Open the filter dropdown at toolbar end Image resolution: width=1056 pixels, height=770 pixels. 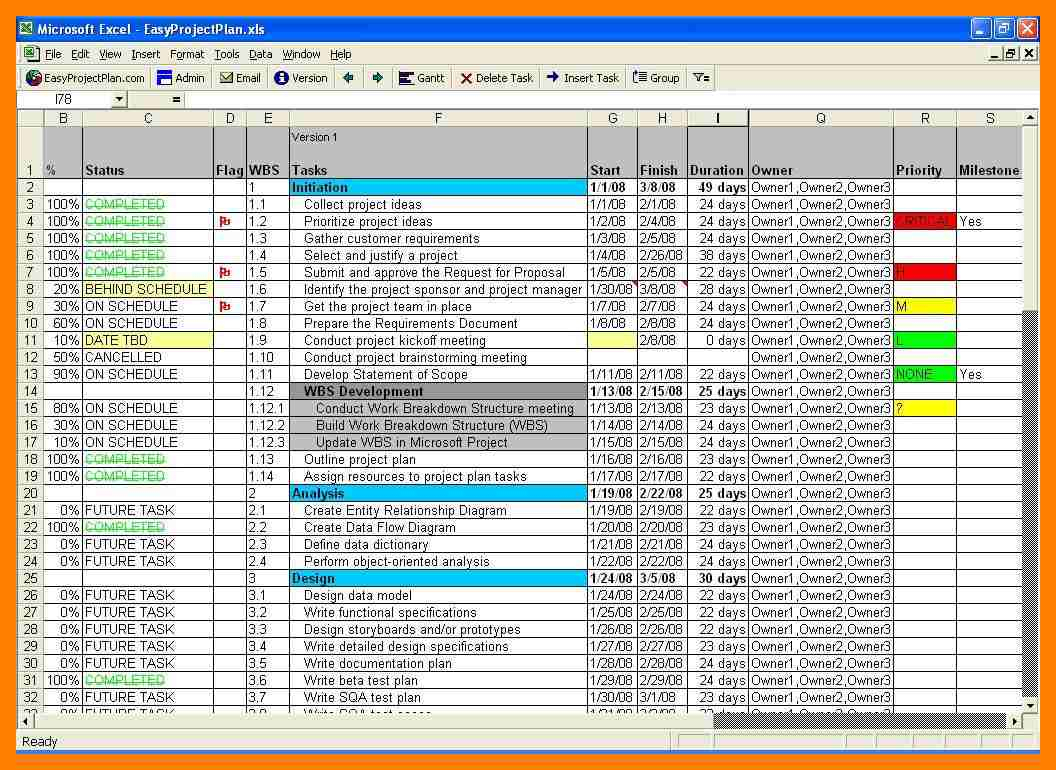pyautogui.click(x=699, y=77)
